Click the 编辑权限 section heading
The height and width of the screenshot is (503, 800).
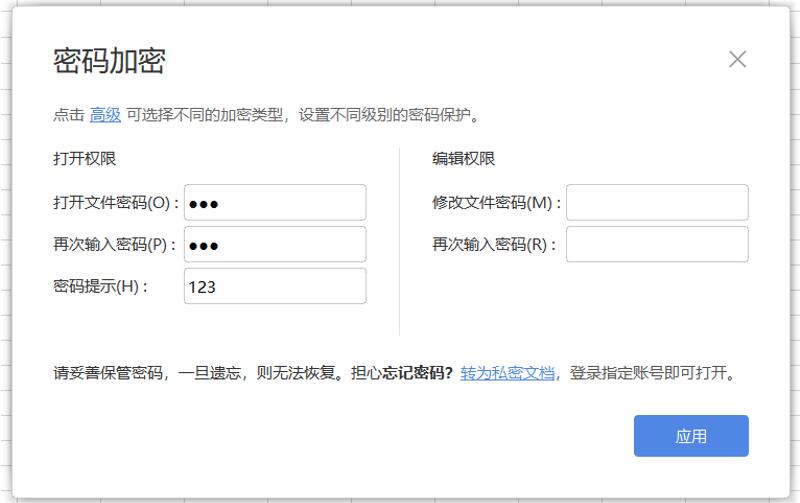[464, 159]
